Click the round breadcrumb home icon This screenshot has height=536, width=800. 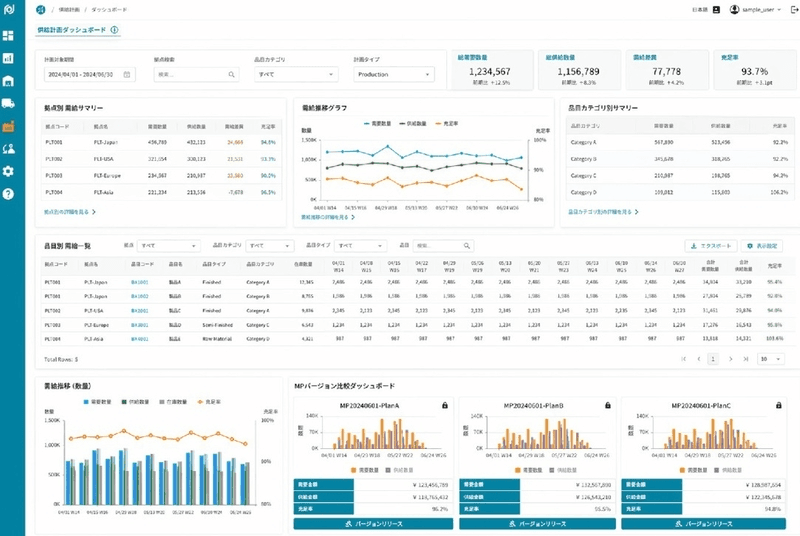tap(41, 10)
